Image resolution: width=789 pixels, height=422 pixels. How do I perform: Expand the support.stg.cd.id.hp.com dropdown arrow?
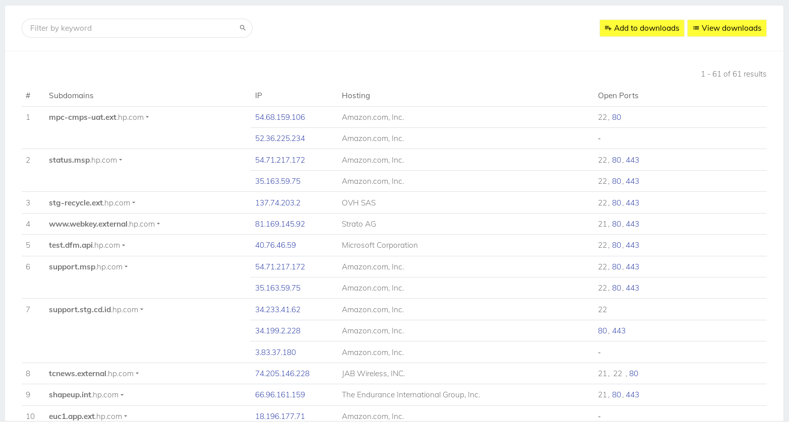(x=142, y=310)
